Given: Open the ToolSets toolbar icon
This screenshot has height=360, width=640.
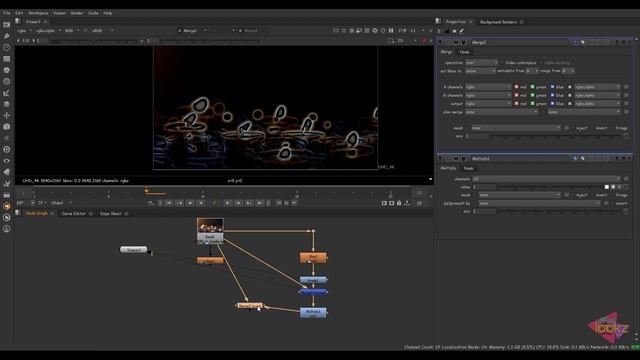Looking at the screenshot, I should (7, 184).
